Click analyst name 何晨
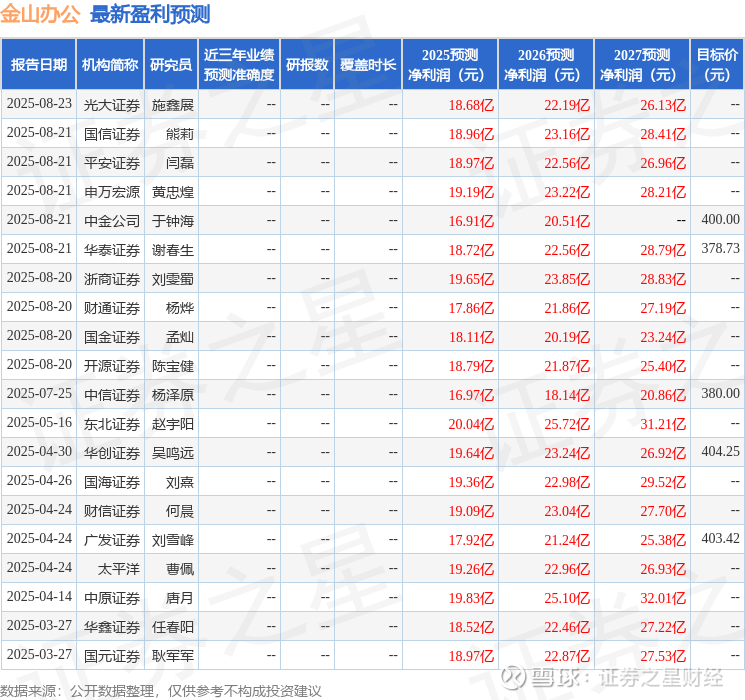 click(180, 511)
